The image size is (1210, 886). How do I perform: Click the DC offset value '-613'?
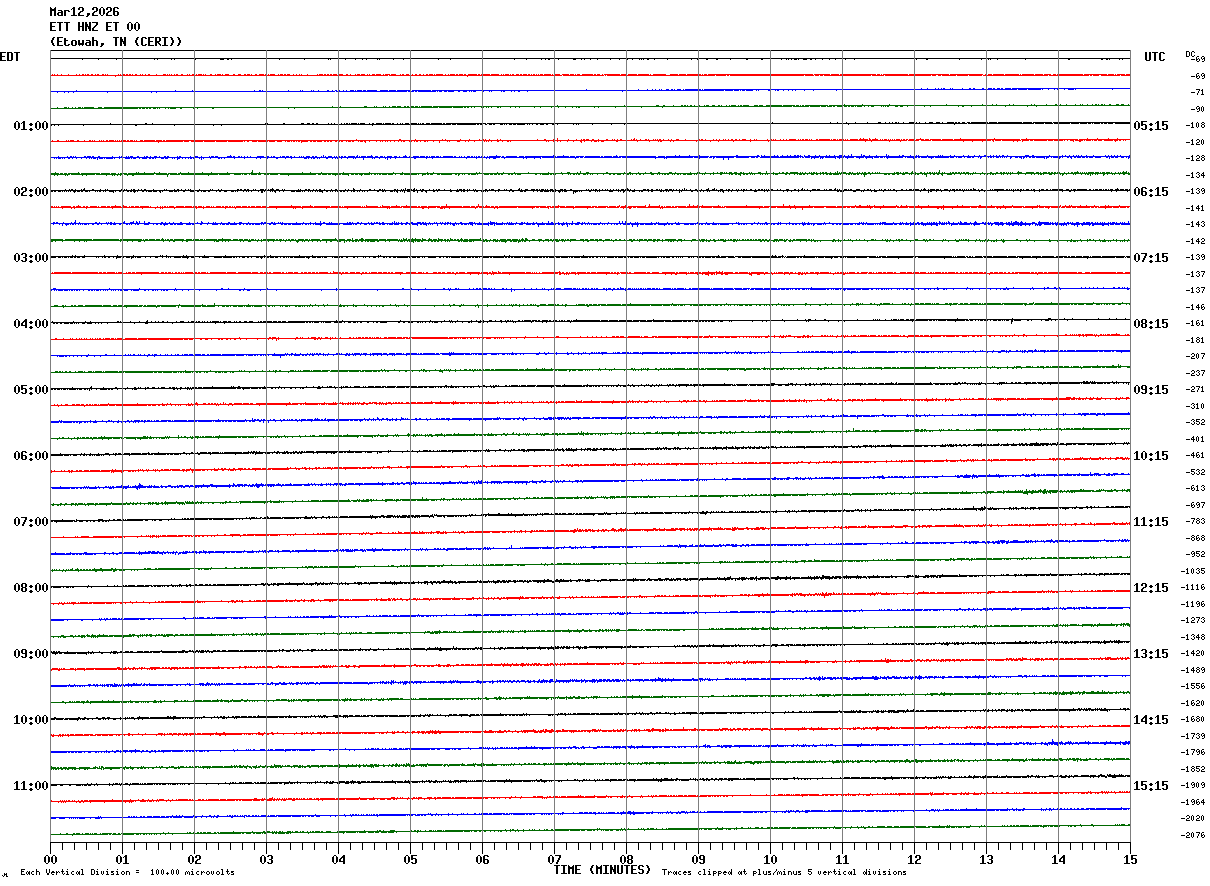pos(1195,489)
